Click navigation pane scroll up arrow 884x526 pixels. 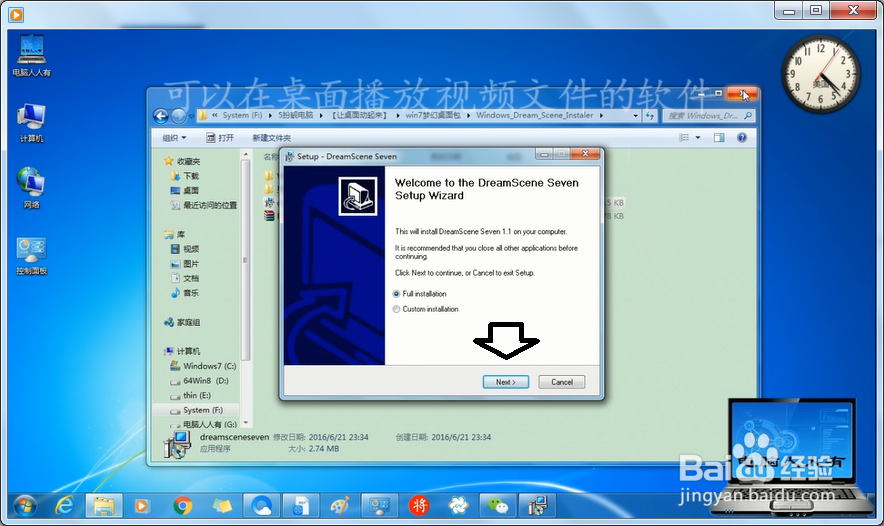pyautogui.click(x=245, y=154)
